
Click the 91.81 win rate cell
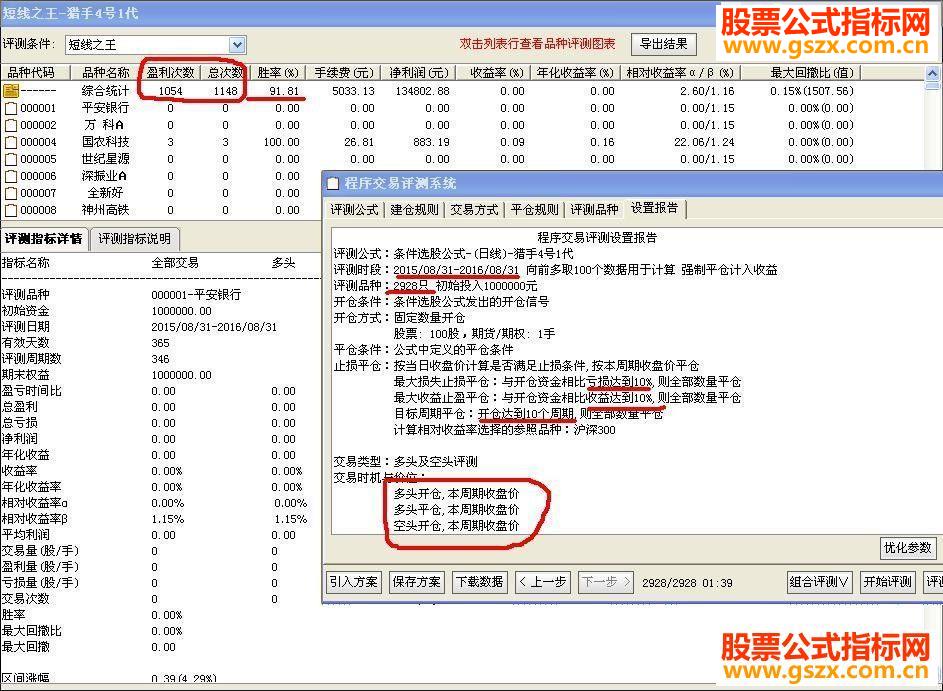(284, 91)
